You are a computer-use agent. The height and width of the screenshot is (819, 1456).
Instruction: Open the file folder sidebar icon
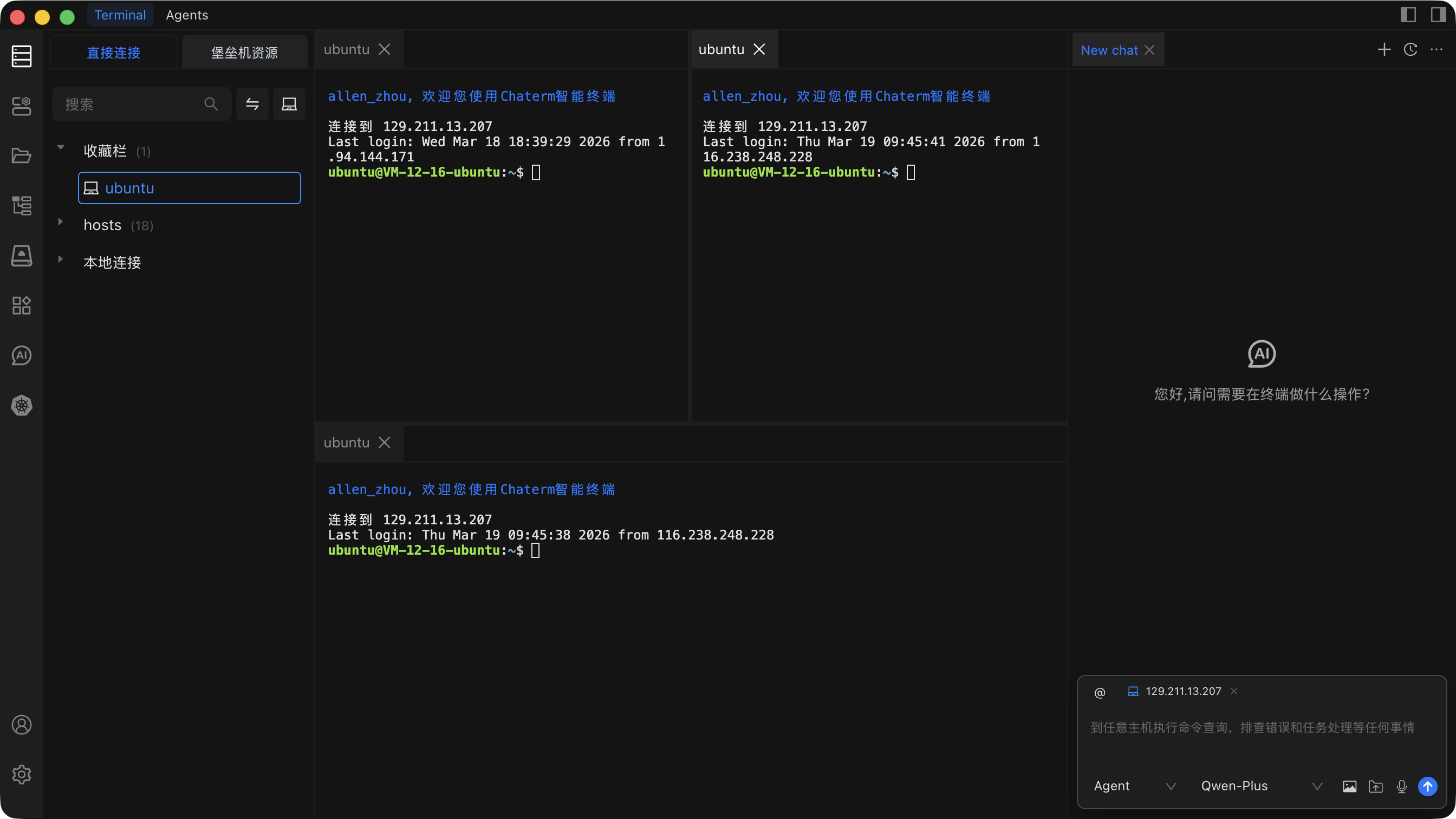point(22,155)
